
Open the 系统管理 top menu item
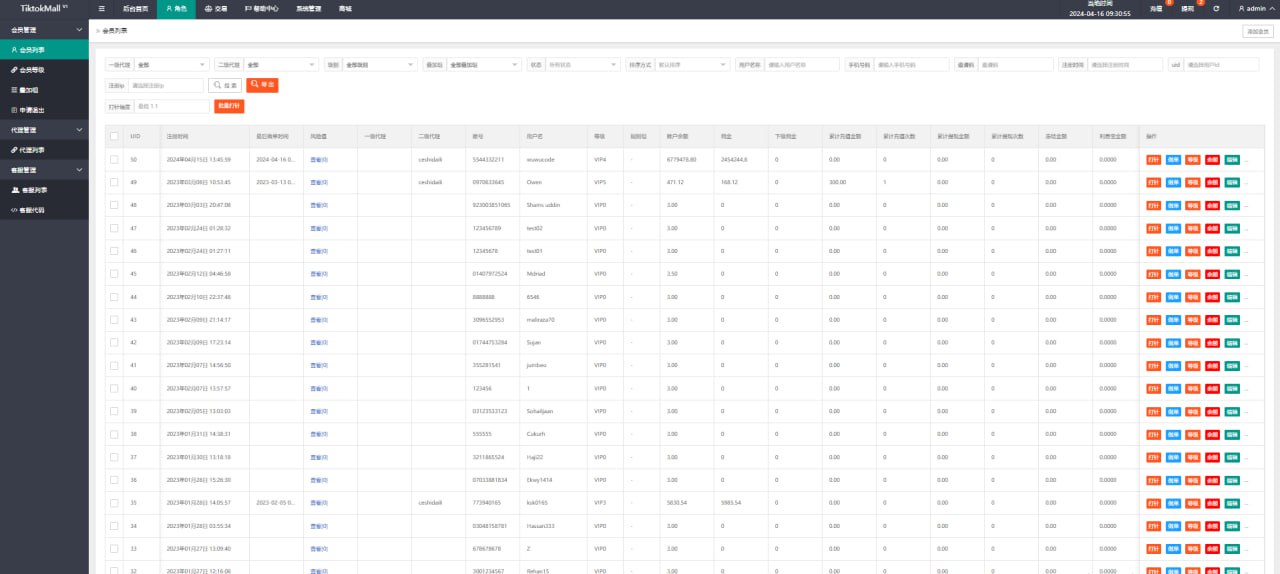(310, 8)
